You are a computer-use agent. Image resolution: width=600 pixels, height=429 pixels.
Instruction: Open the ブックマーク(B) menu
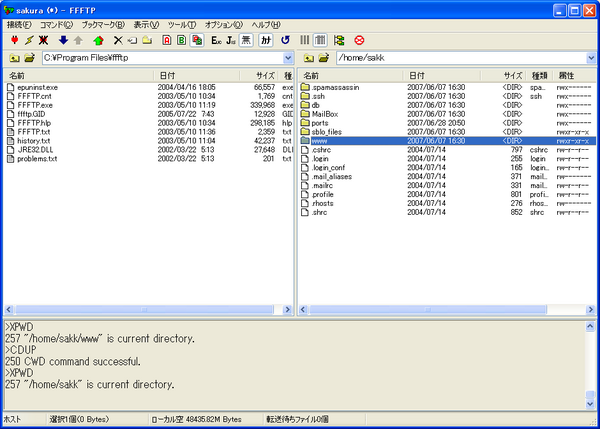103,25
